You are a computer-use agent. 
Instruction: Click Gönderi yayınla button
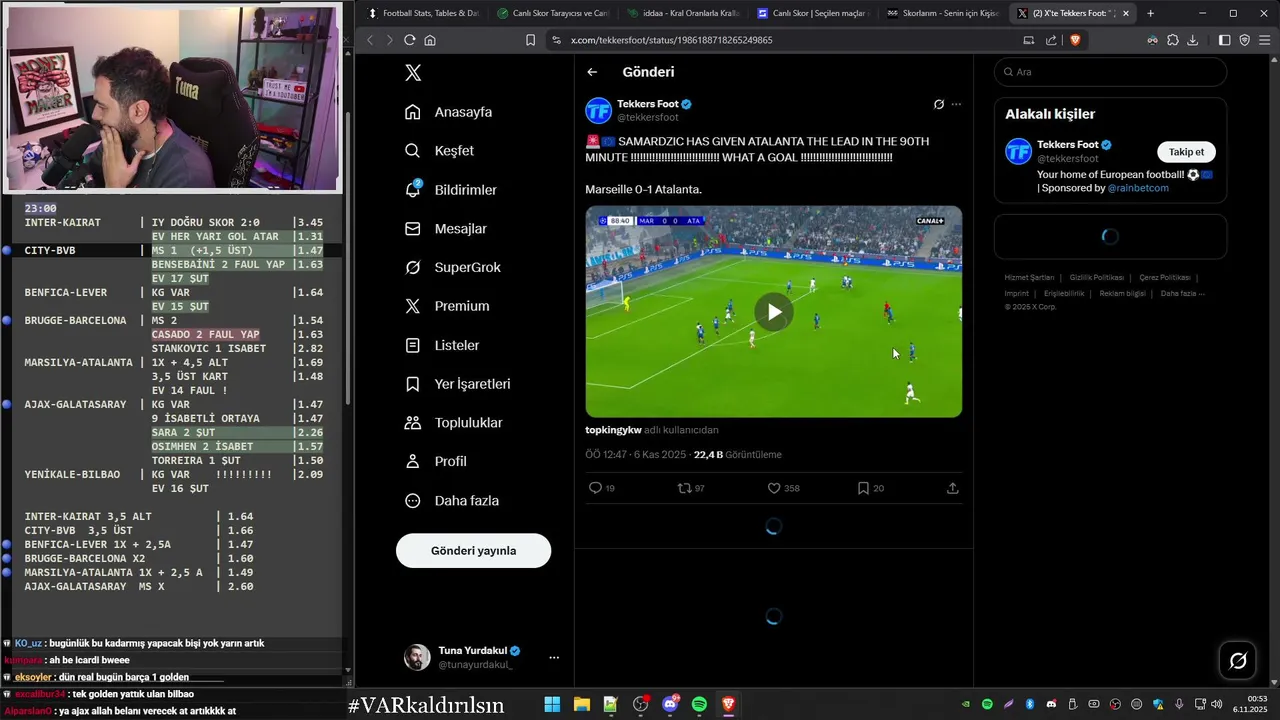pyautogui.click(x=473, y=551)
